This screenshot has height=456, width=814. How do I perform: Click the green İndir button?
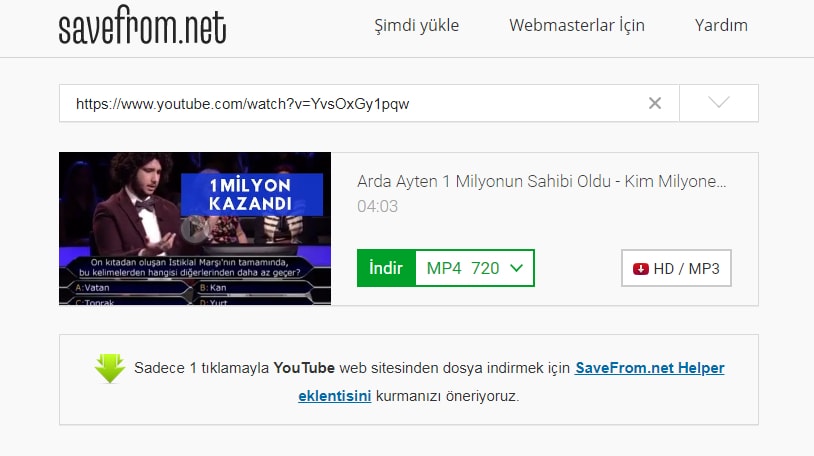[x=386, y=268]
